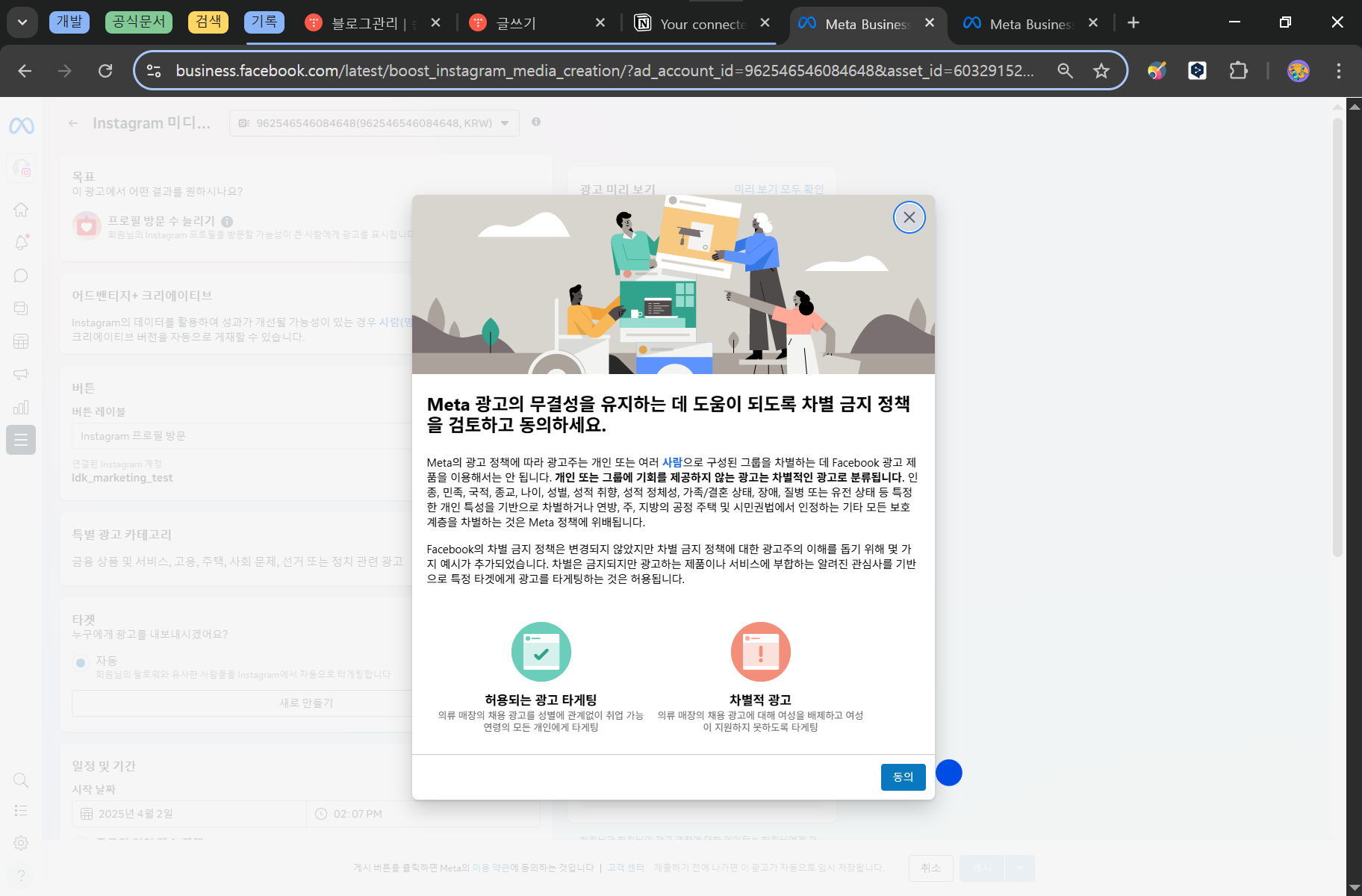Open the ad account 962546546084648 dropdown
Image resolution: width=1362 pixels, height=896 pixels.
pyautogui.click(x=374, y=123)
